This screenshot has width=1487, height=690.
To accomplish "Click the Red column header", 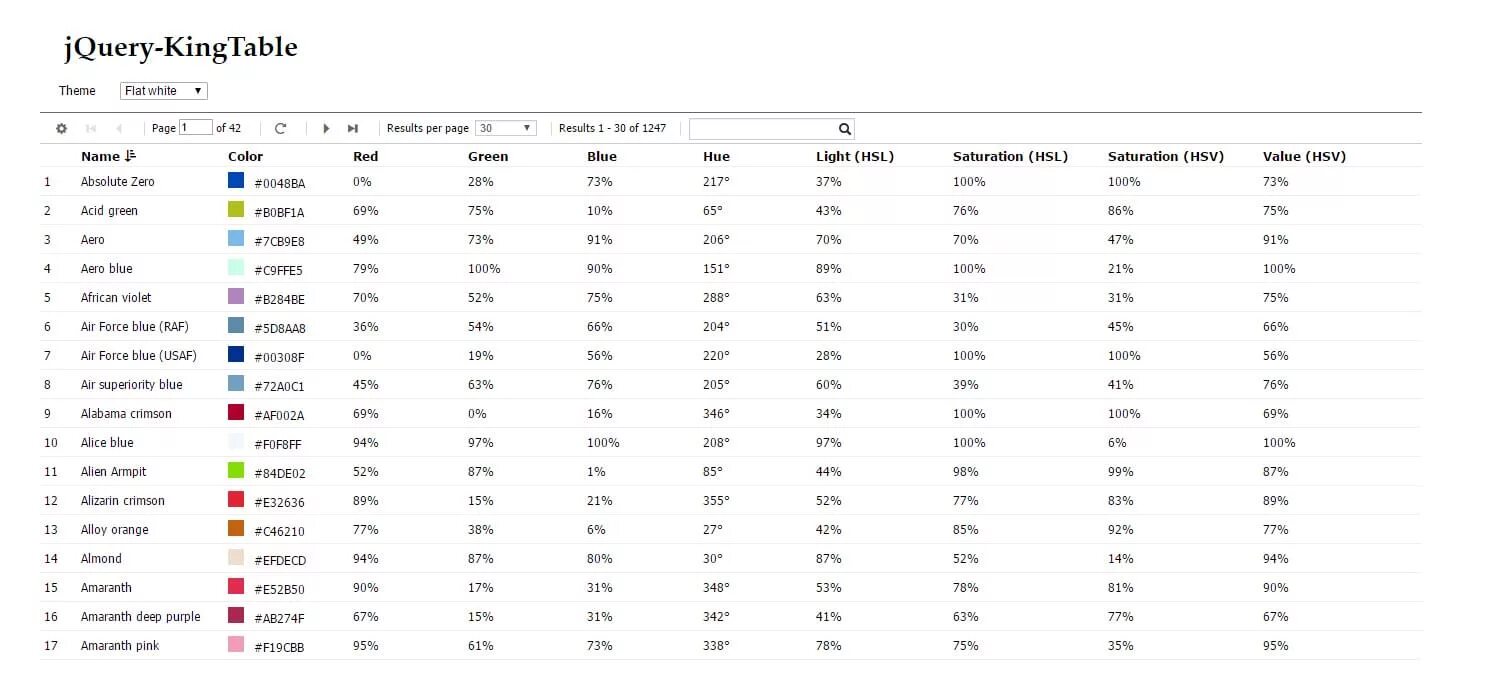I will pos(366,156).
